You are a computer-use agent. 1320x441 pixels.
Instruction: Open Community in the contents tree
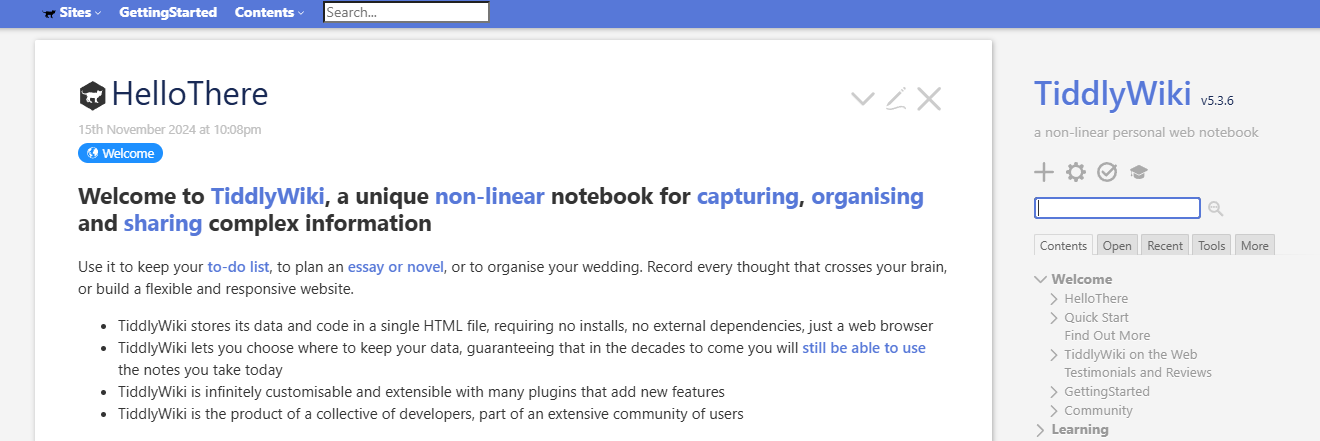point(1098,411)
